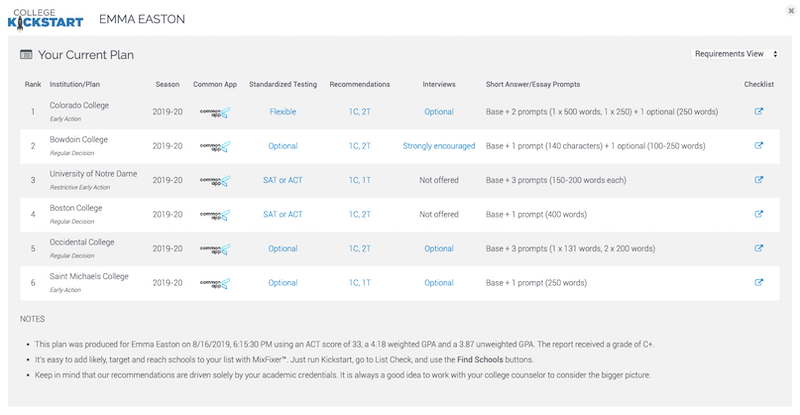Open checklist link icon for Saint Michaels College
This screenshot has height=415, width=800.
click(759, 282)
